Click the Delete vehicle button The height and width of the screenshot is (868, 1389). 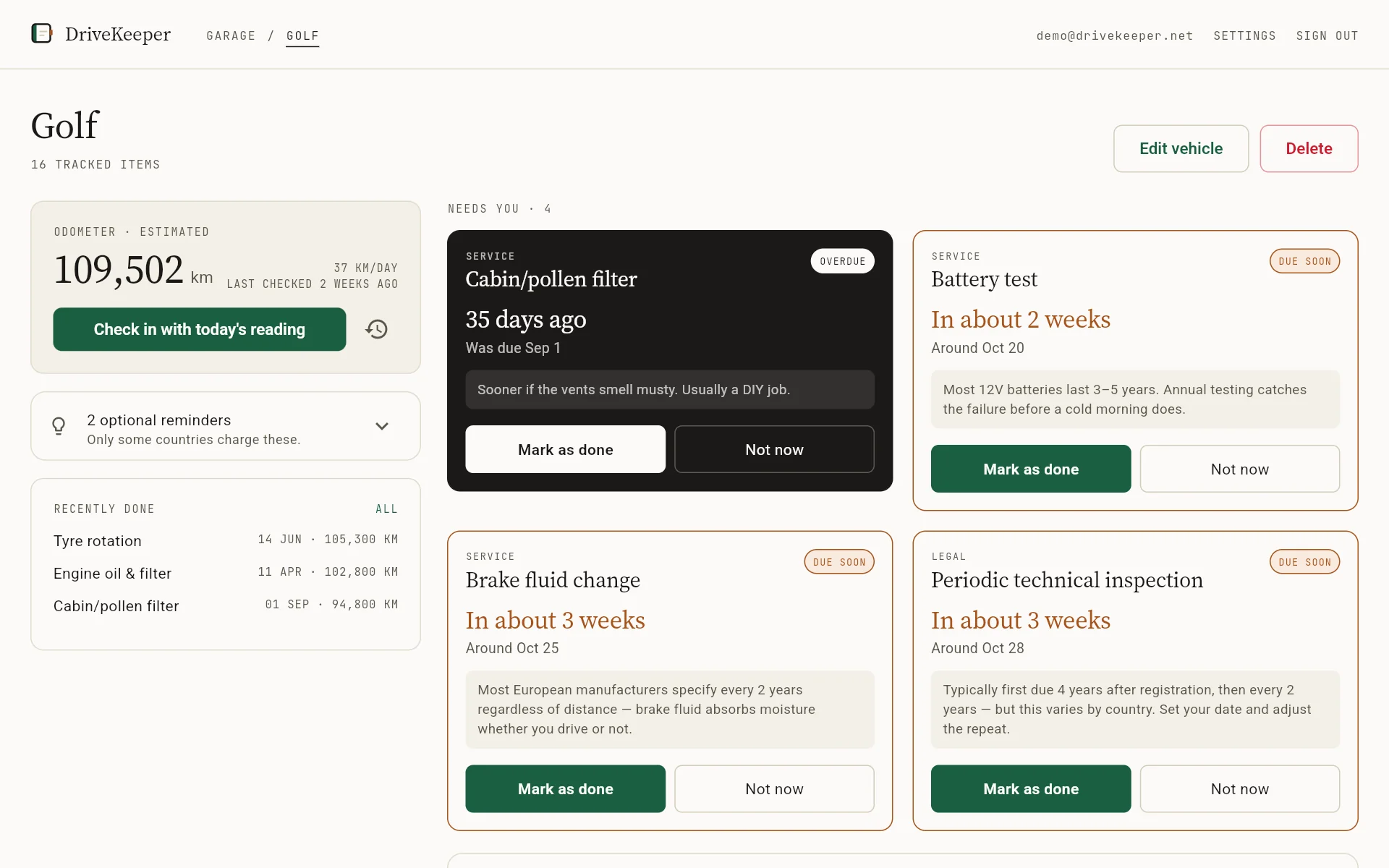[x=1309, y=148]
